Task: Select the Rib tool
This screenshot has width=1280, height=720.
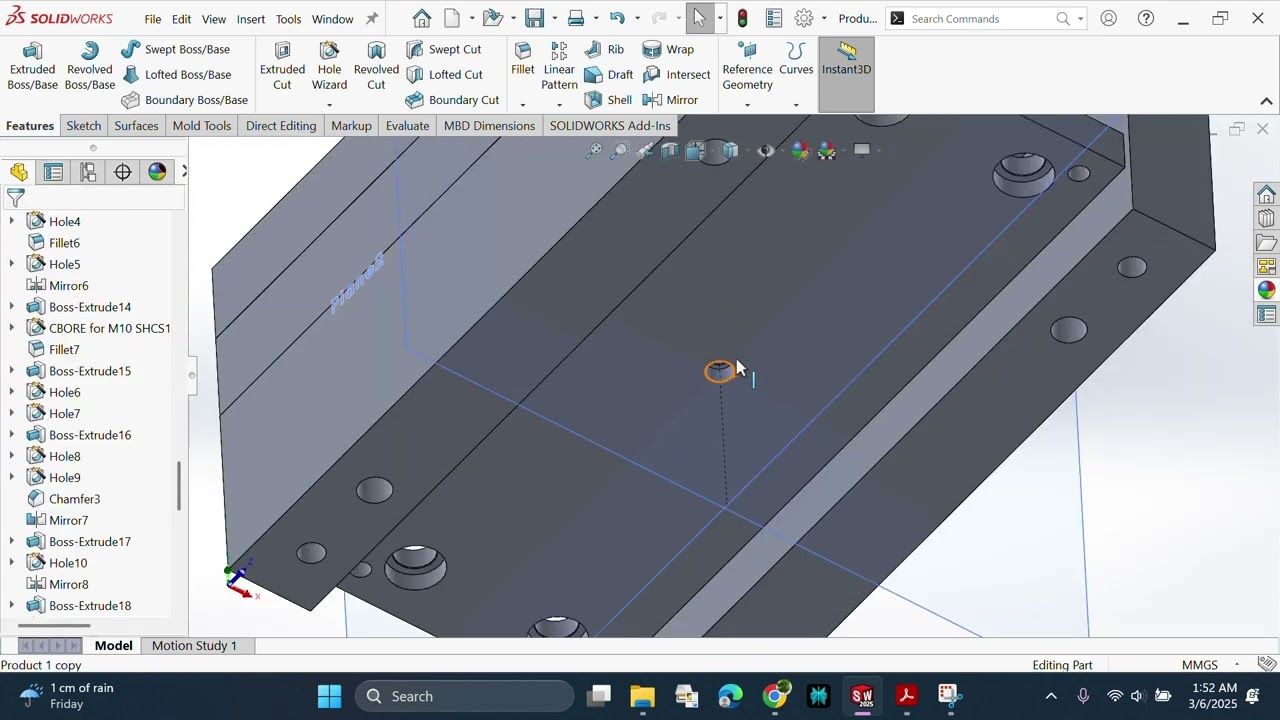Action: [x=604, y=49]
